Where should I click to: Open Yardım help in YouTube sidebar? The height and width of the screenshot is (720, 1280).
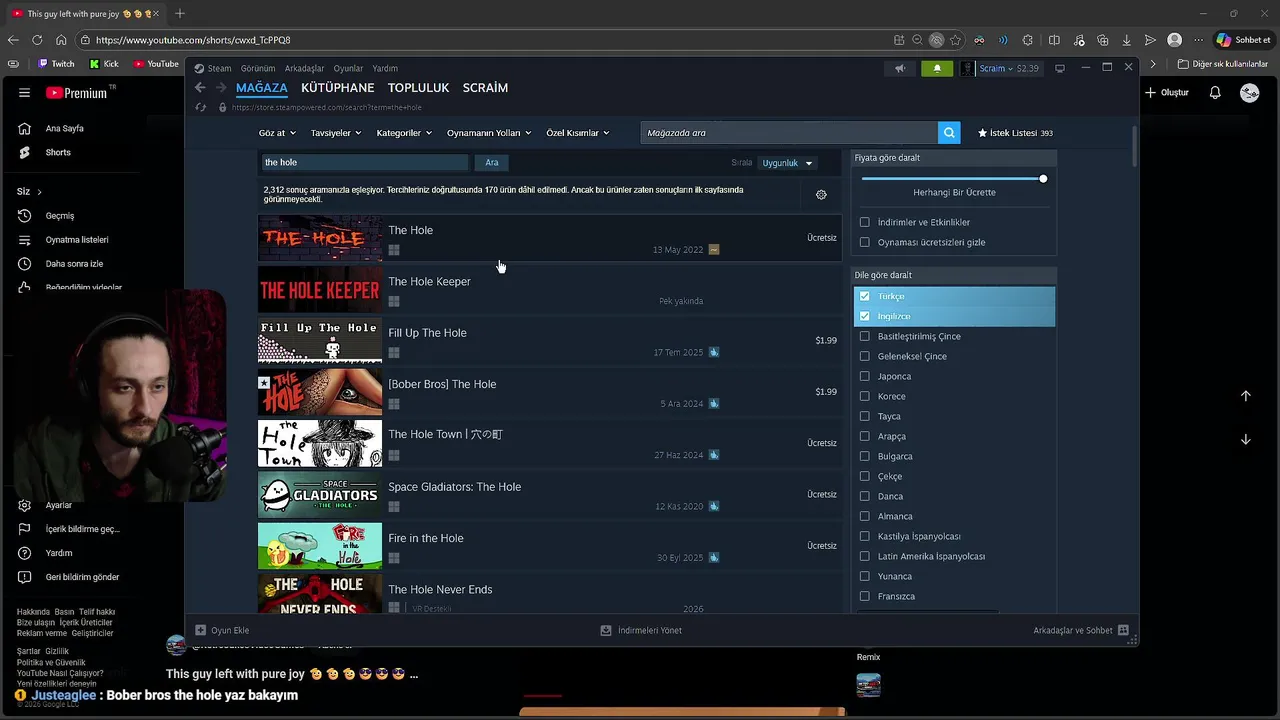tap(58, 553)
